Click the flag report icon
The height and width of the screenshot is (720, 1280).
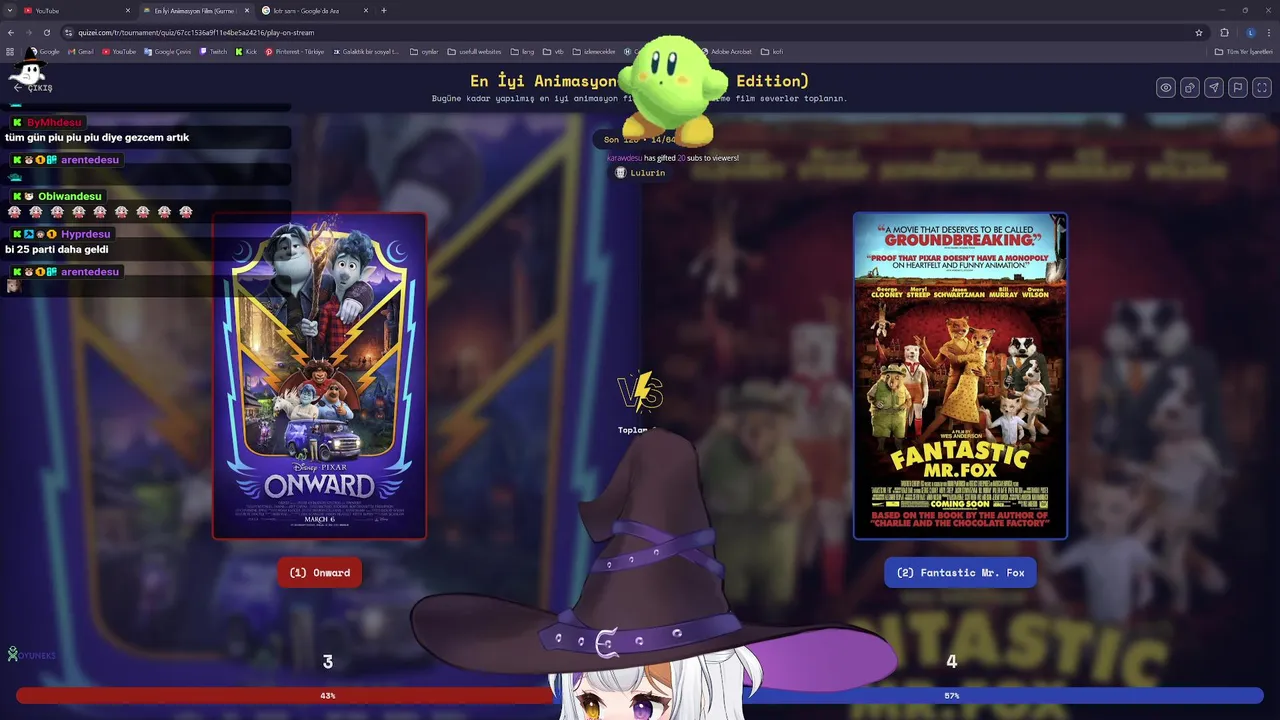(1238, 87)
